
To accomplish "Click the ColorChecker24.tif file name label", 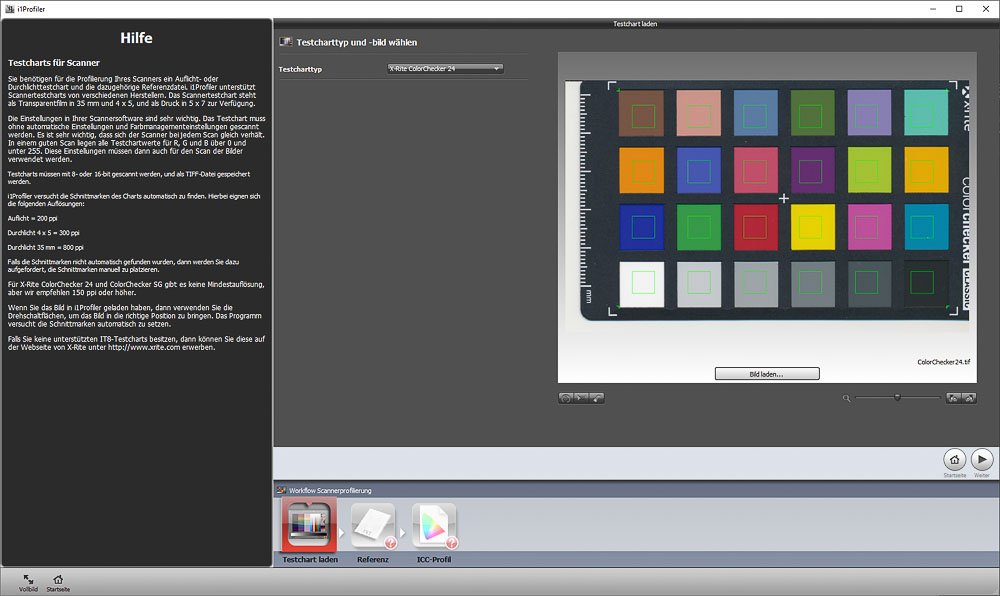I will pos(943,362).
